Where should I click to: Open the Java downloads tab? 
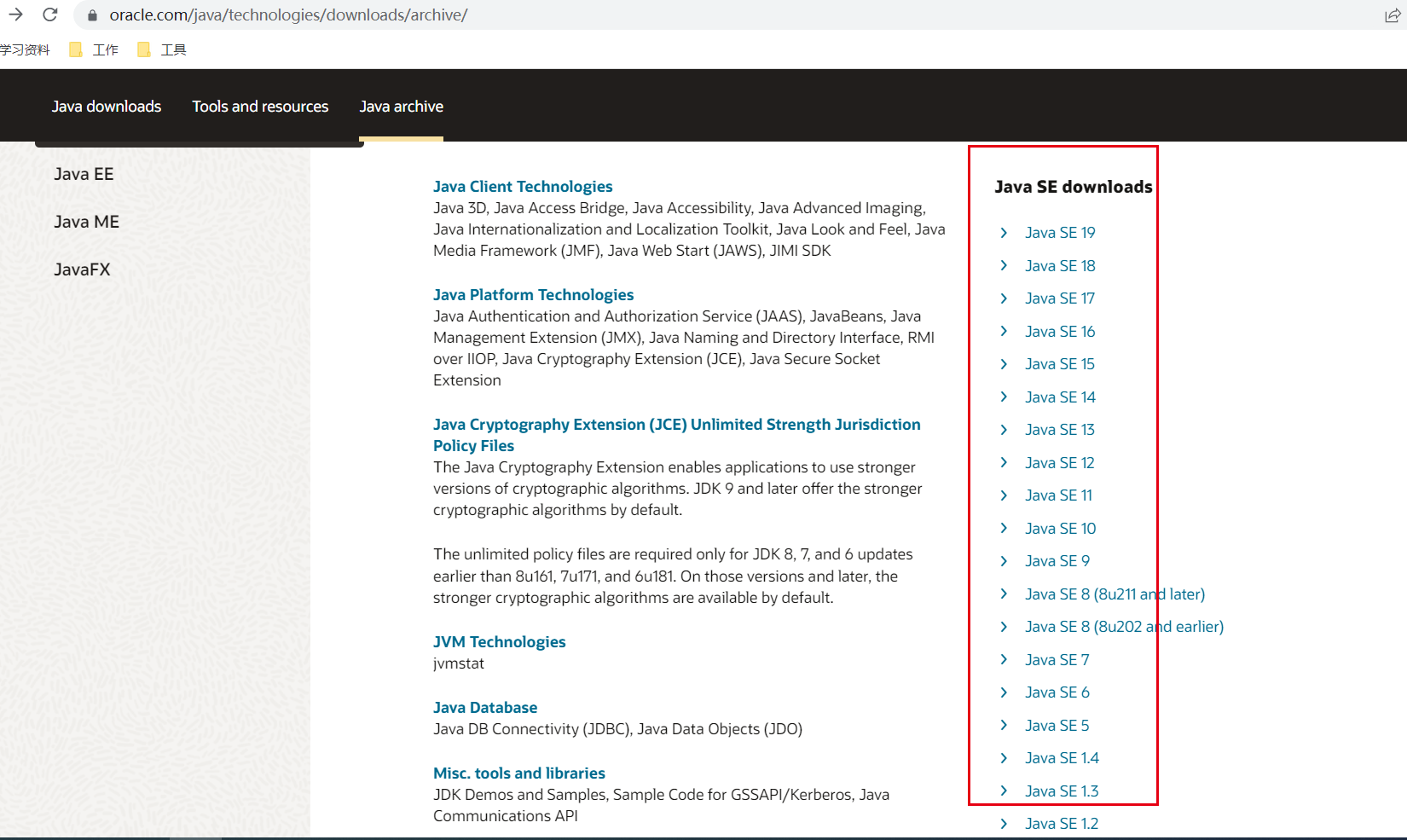pyautogui.click(x=107, y=107)
